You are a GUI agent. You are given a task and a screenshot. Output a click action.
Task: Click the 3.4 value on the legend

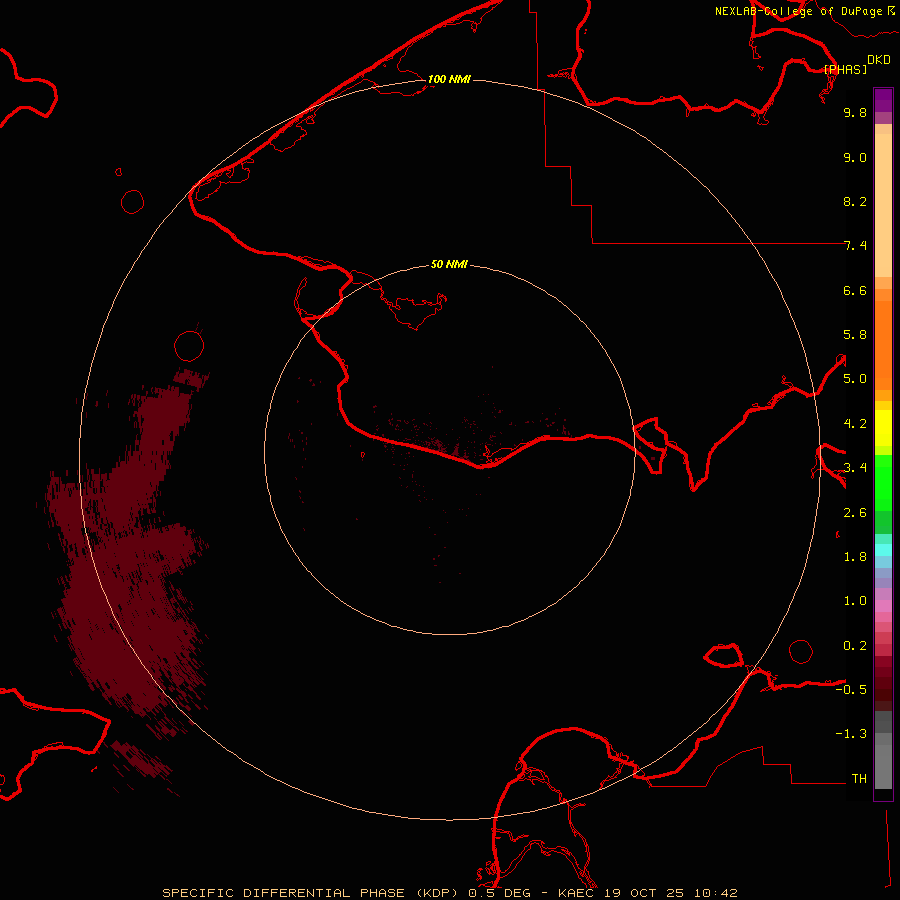(x=854, y=467)
